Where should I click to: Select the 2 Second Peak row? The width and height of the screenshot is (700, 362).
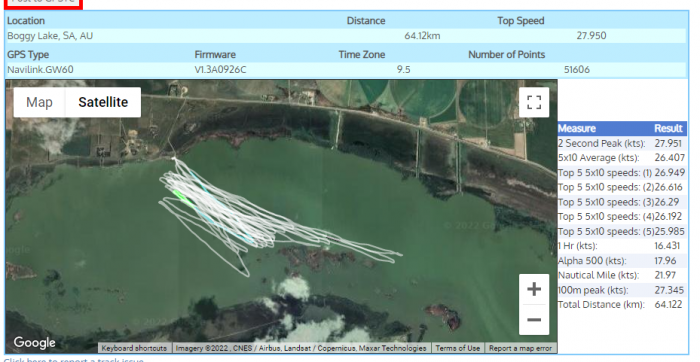point(622,143)
